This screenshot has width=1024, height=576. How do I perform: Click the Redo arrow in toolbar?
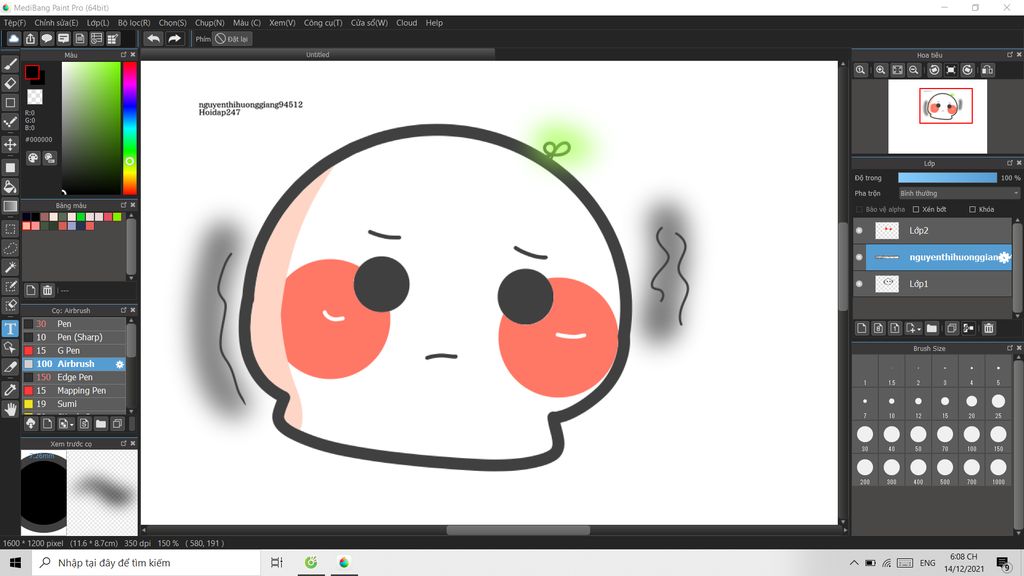click(174, 39)
